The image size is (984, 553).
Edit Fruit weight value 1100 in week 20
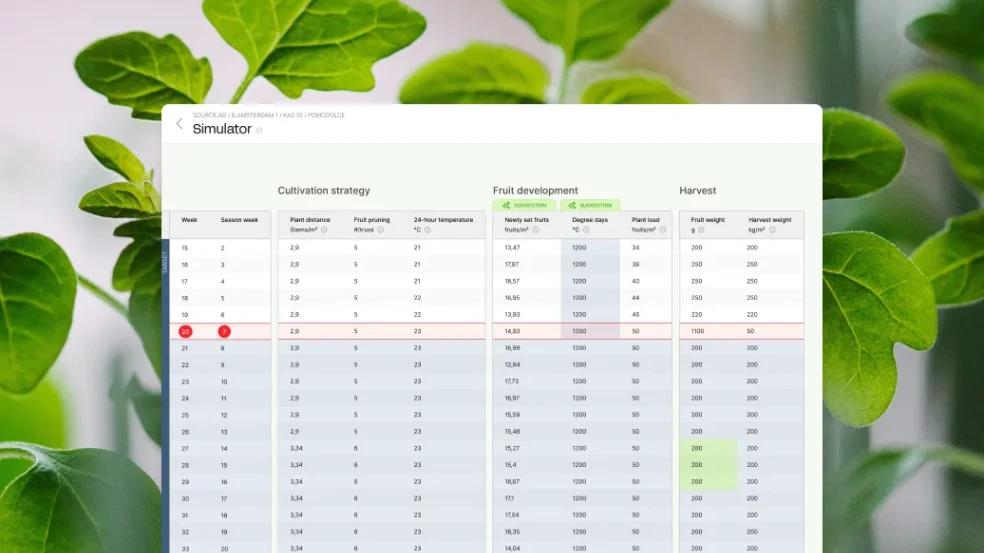[698, 331]
